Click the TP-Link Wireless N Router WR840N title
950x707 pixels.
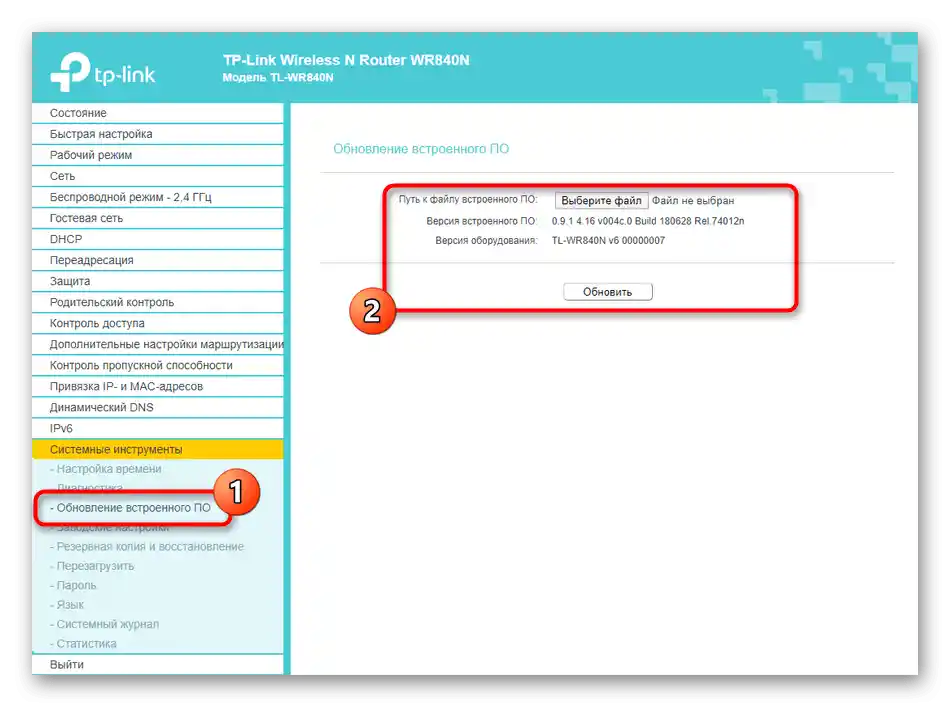click(x=346, y=60)
